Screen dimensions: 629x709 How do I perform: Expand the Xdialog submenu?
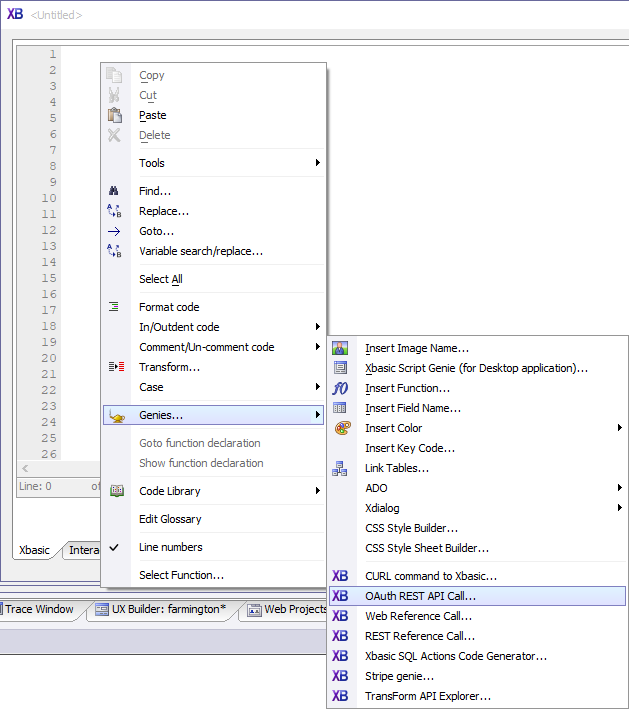620,508
